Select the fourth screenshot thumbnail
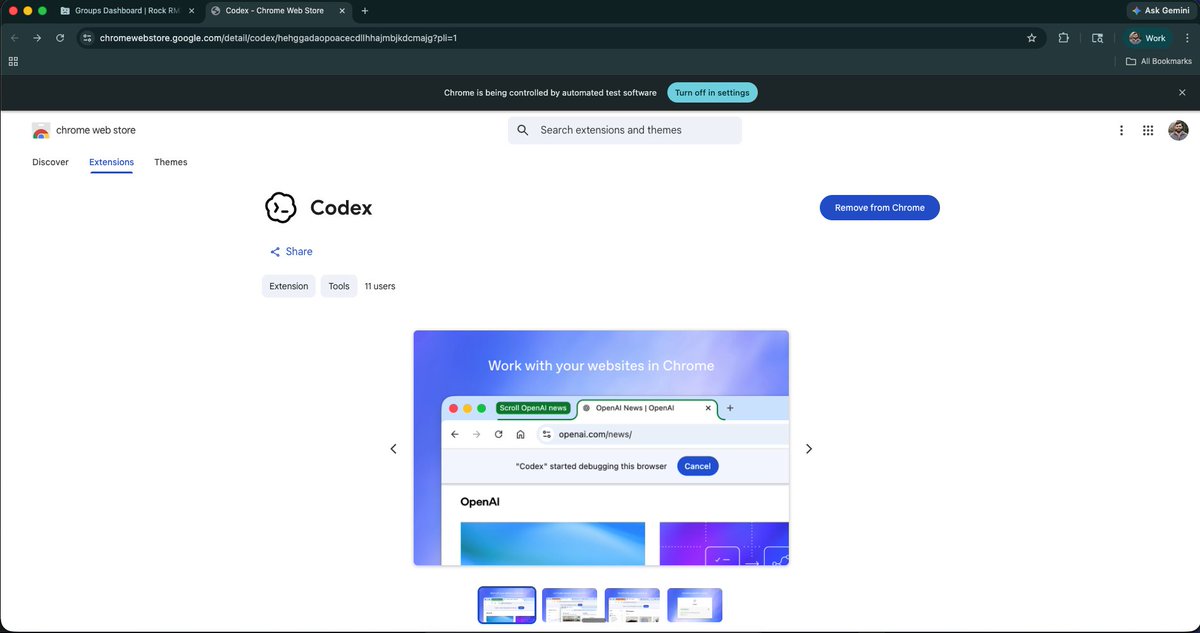Viewport: 1200px width, 633px height. pyautogui.click(x=695, y=605)
